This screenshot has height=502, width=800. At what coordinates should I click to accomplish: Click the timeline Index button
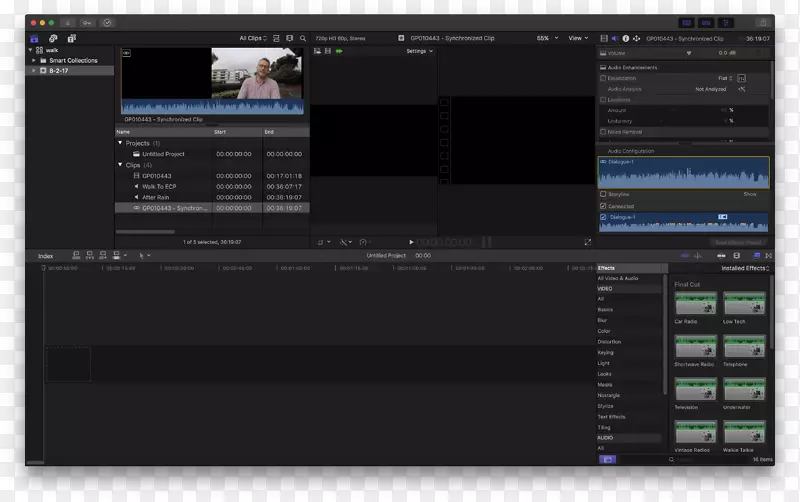(x=46, y=256)
